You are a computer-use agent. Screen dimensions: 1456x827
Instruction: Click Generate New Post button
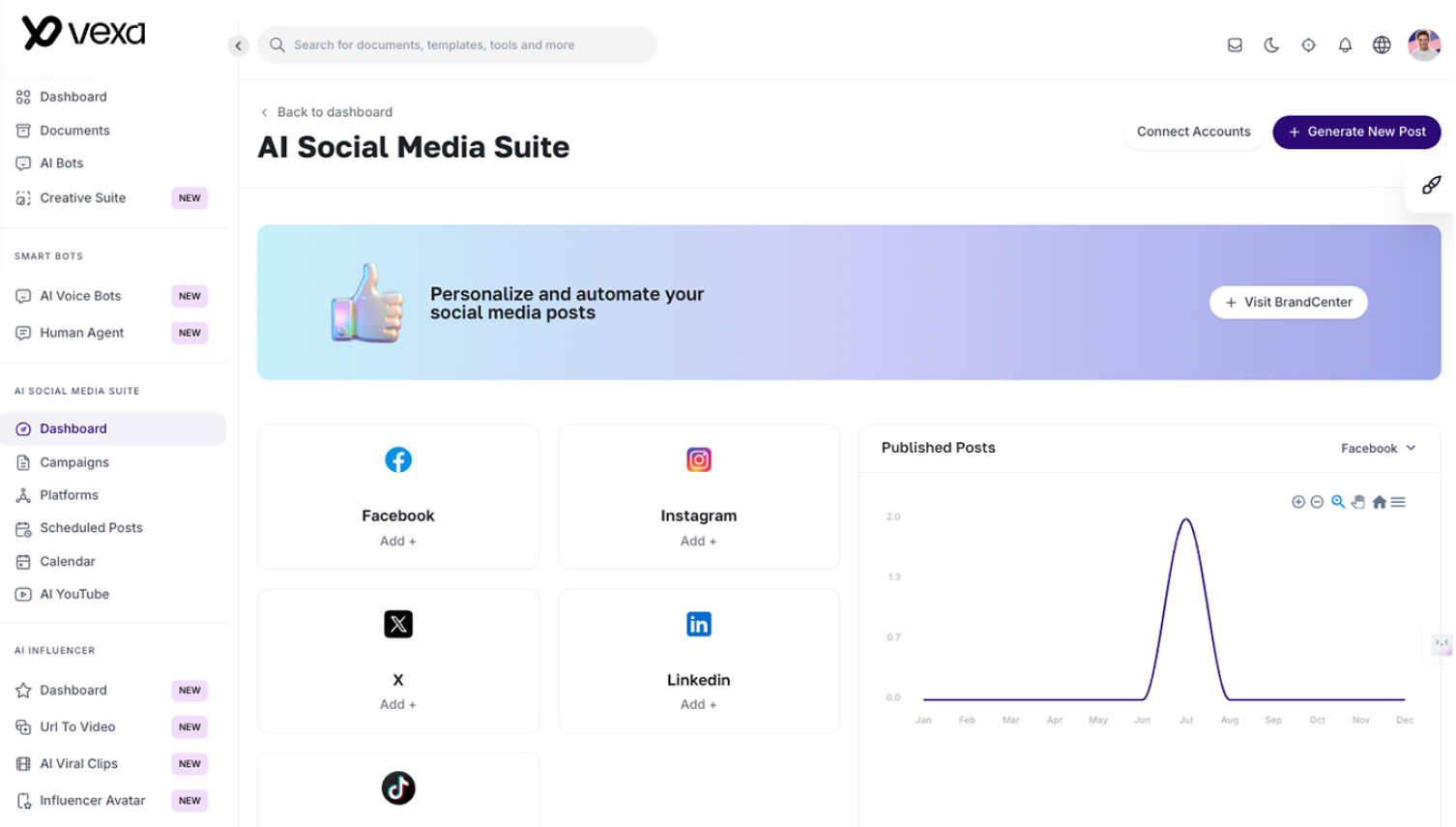click(1356, 132)
